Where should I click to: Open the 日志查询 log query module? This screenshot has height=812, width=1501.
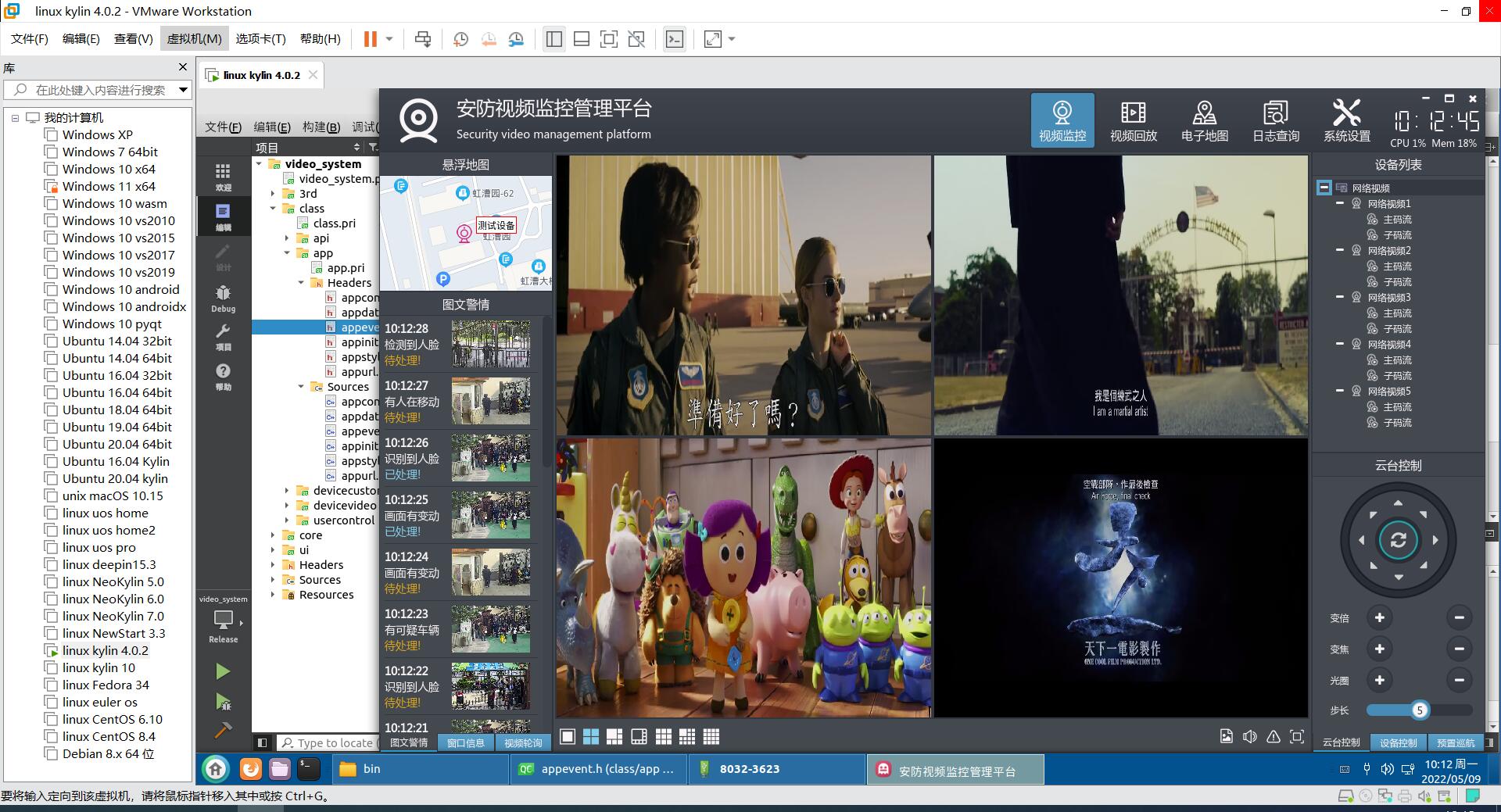click(1275, 120)
